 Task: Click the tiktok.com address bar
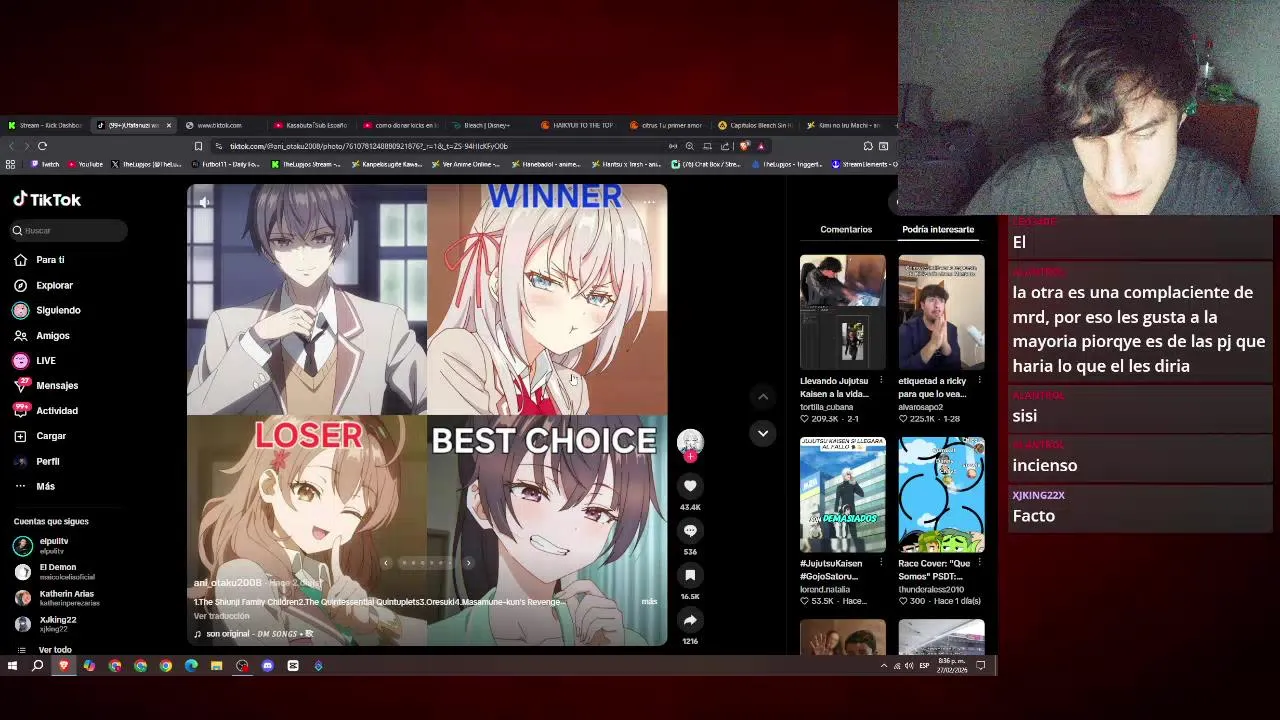coord(440,146)
